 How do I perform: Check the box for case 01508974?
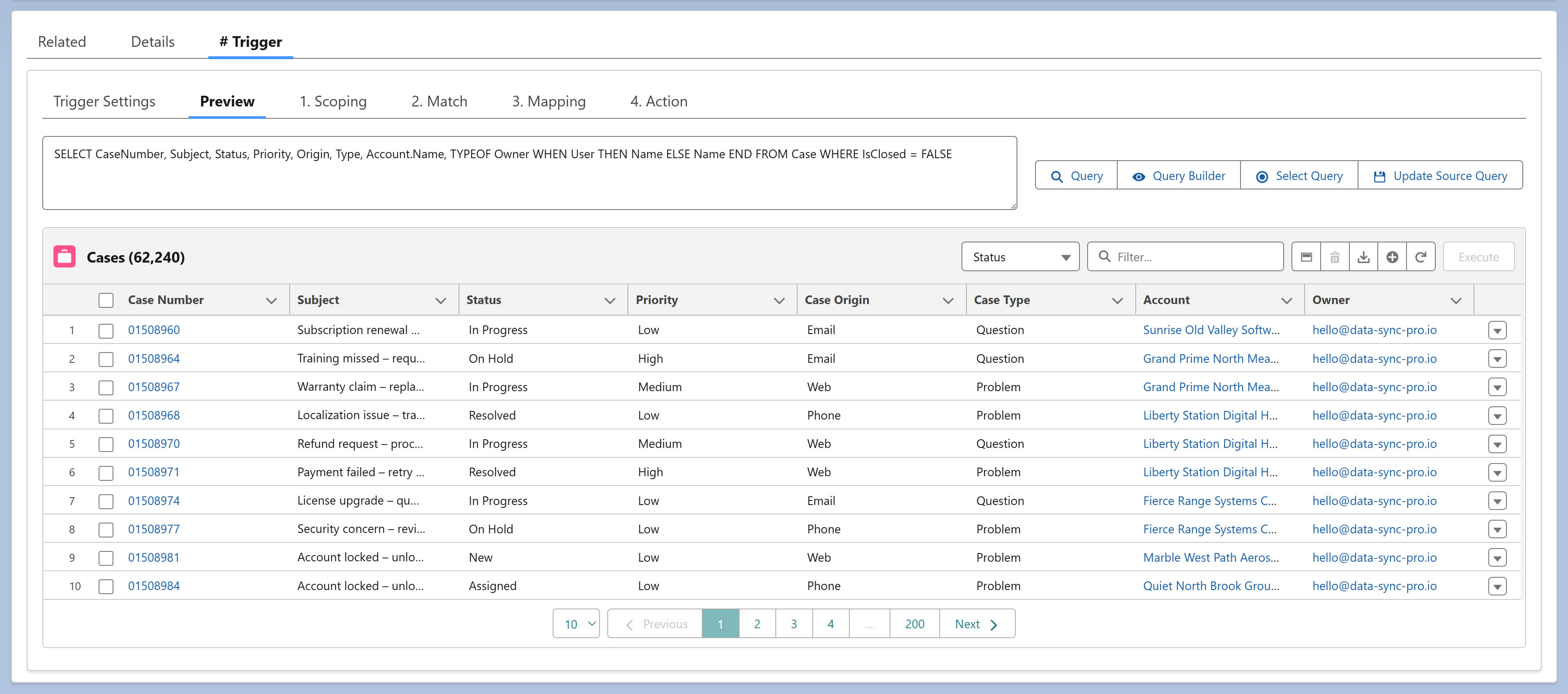[x=106, y=501]
